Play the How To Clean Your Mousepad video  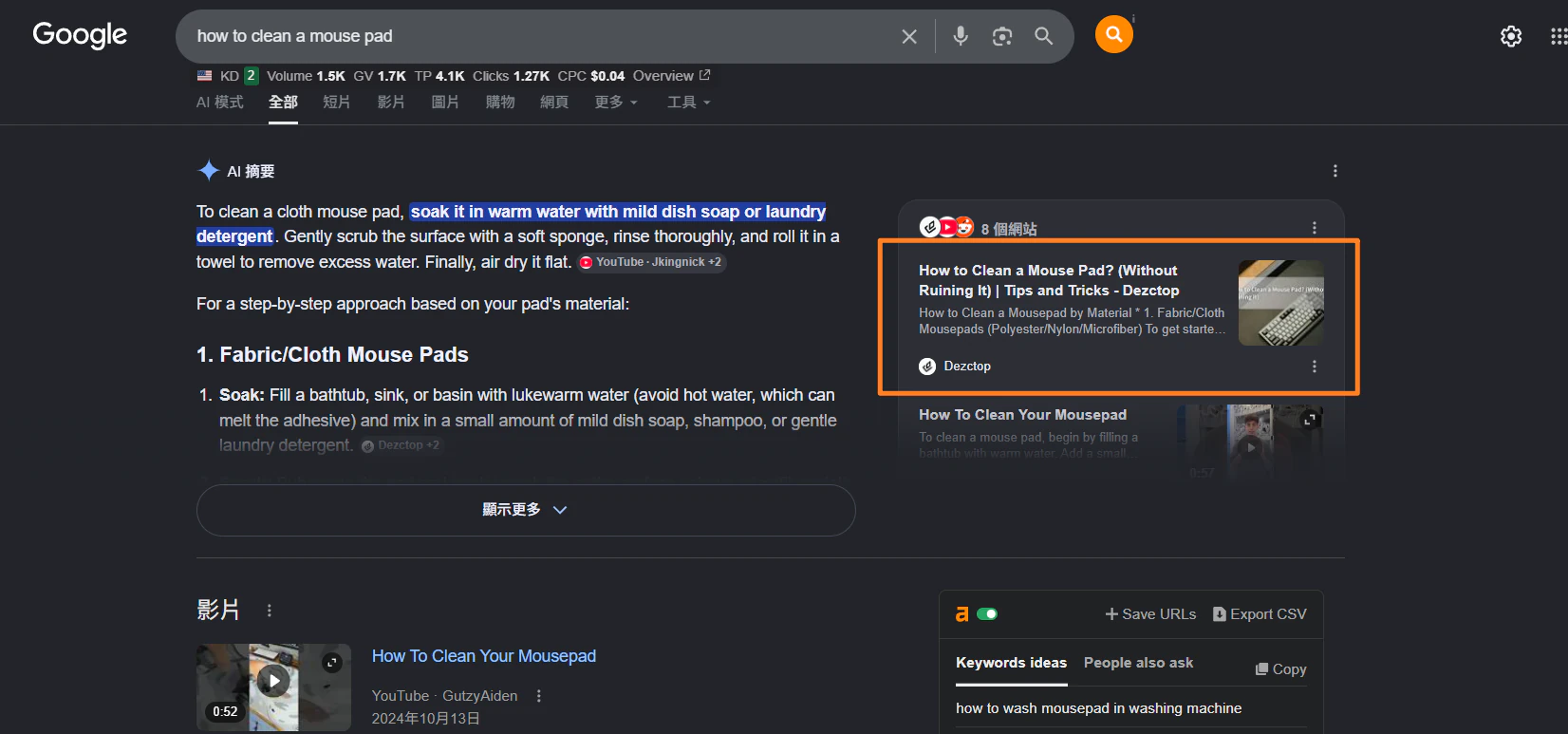coord(273,680)
